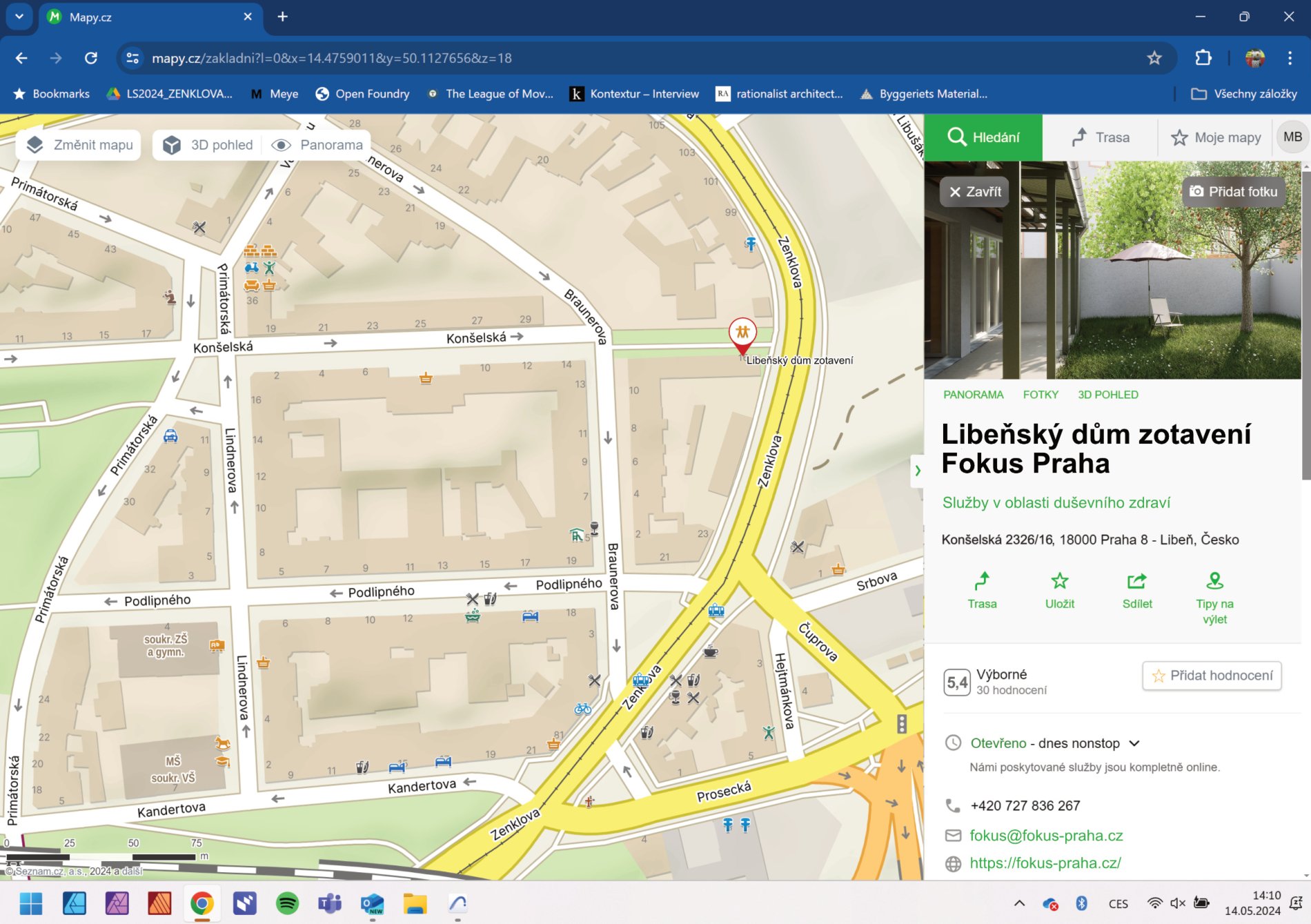Open website https://fokus-praha.cz/
1311x924 pixels.
(1045, 863)
